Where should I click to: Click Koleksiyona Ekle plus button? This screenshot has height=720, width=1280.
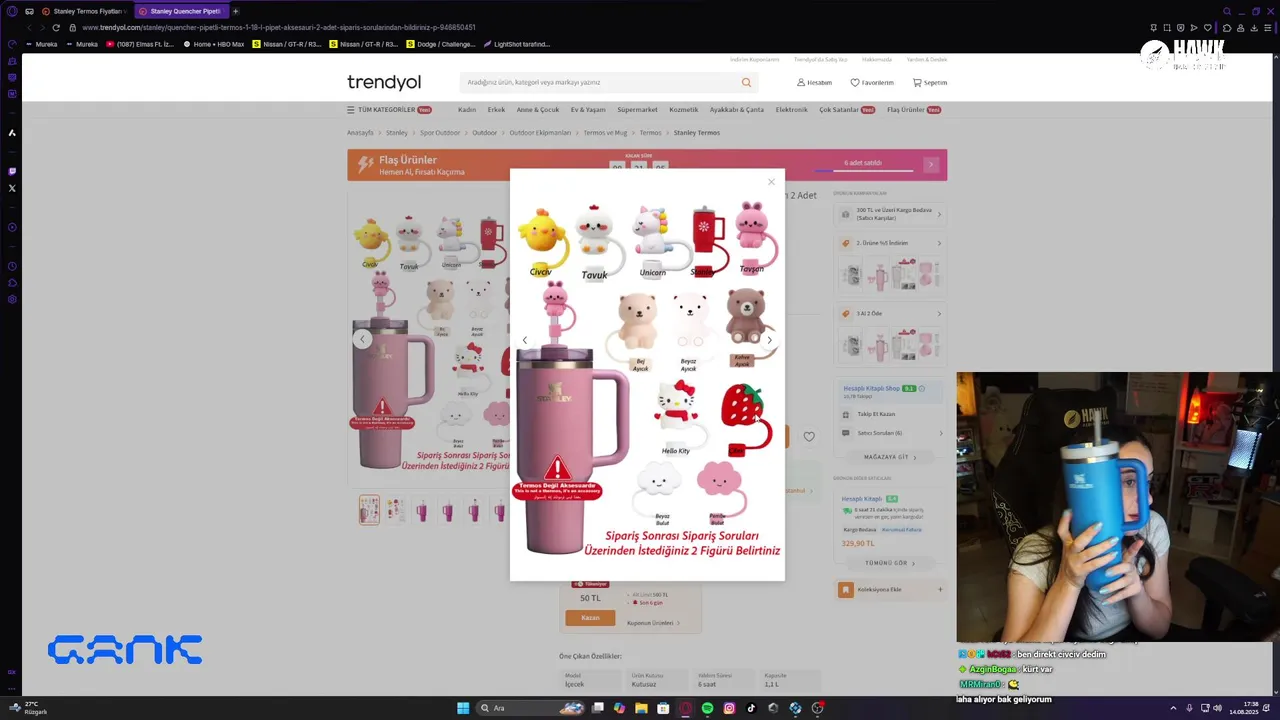940,590
